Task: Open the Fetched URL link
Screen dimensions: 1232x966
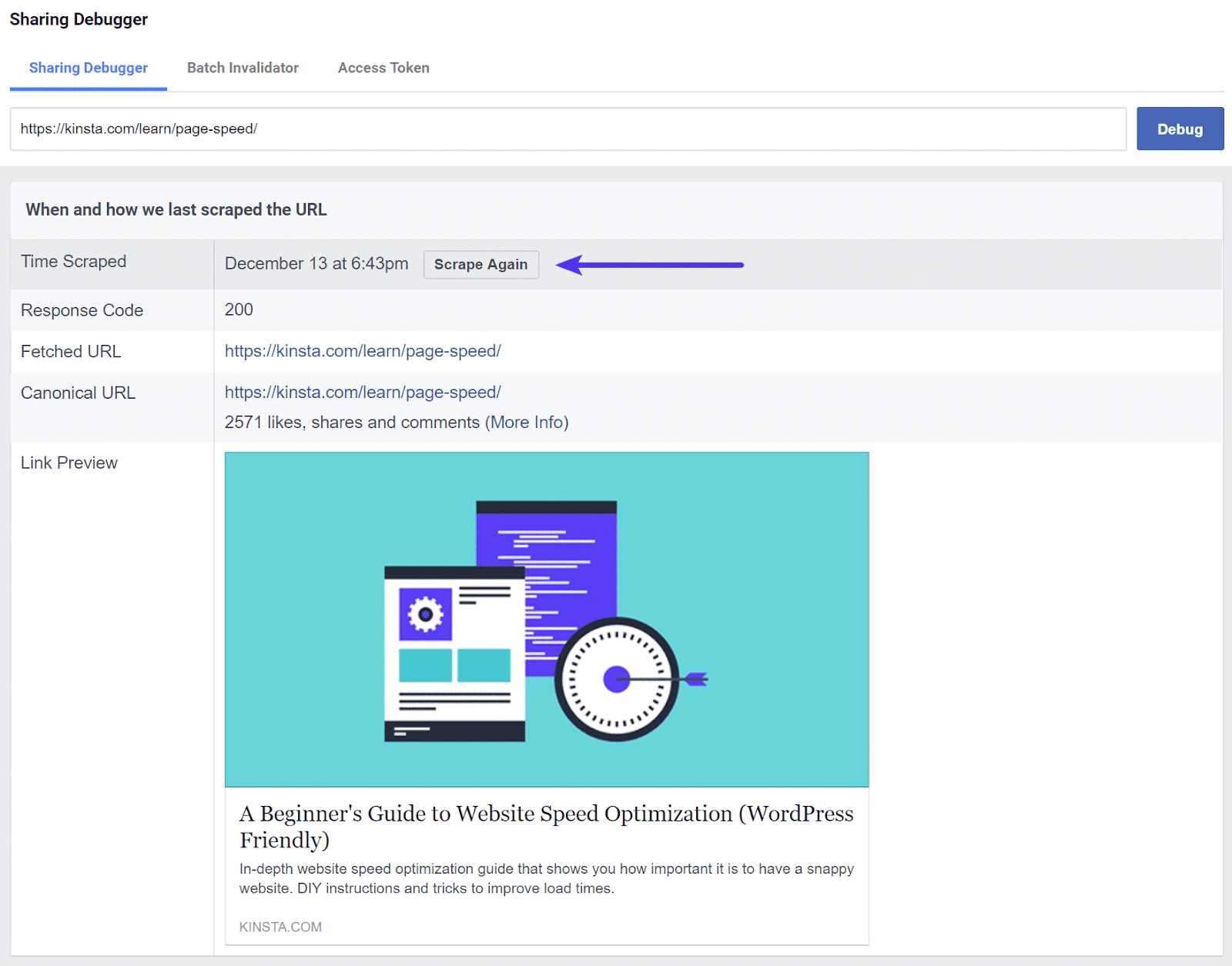Action: 363,351
